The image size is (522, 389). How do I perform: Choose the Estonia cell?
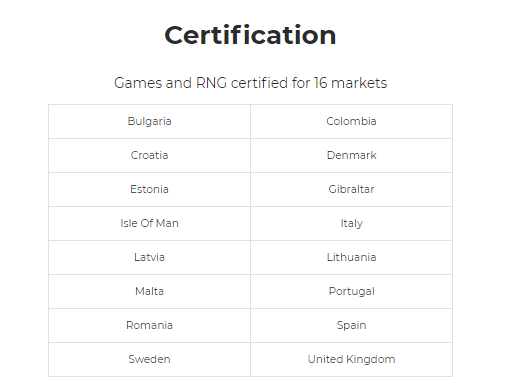(x=149, y=189)
